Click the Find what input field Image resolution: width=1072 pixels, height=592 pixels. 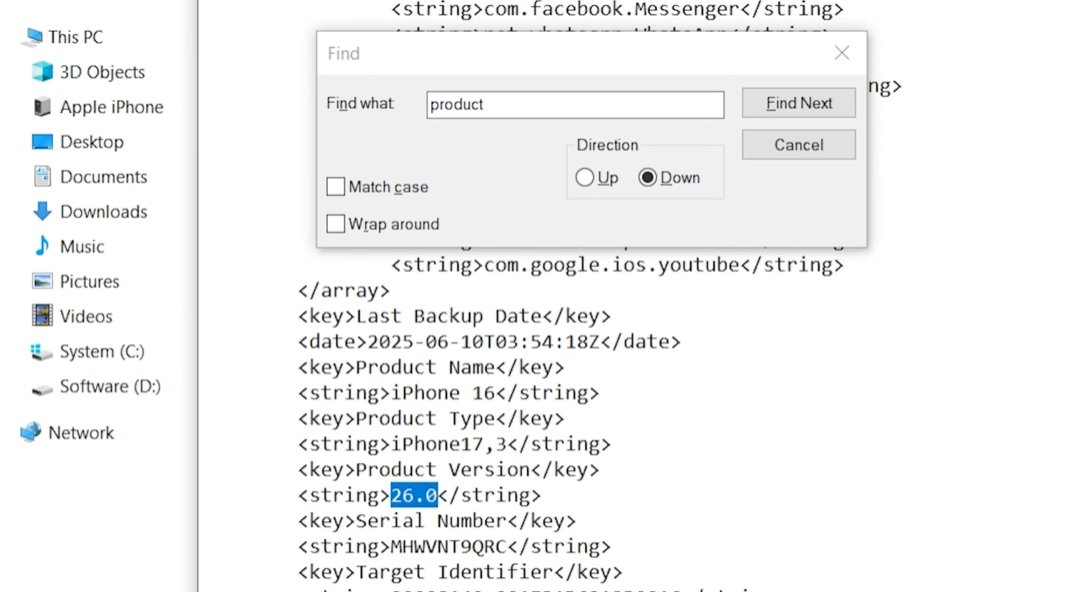point(575,105)
